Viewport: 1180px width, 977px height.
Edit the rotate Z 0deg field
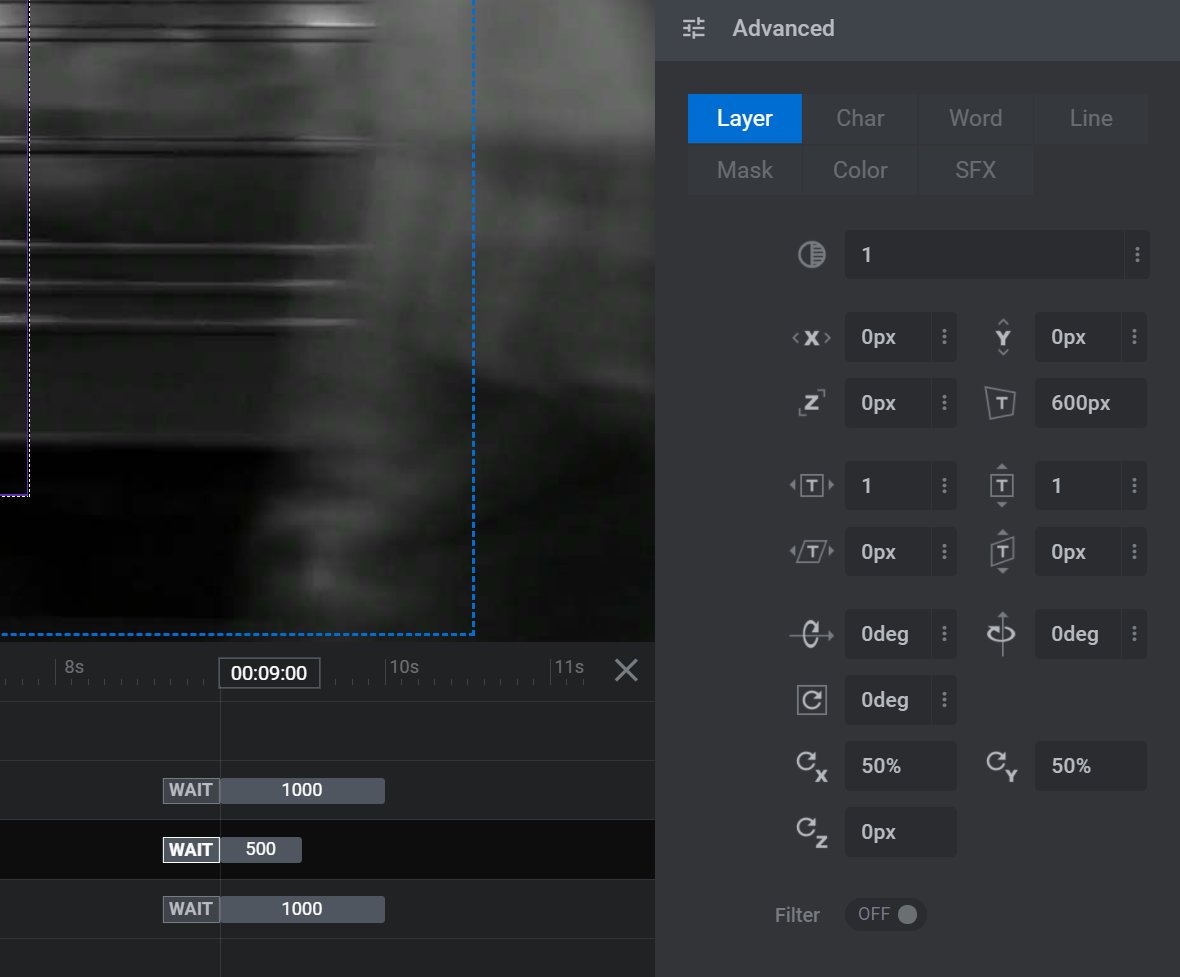(x=888, y=700)
